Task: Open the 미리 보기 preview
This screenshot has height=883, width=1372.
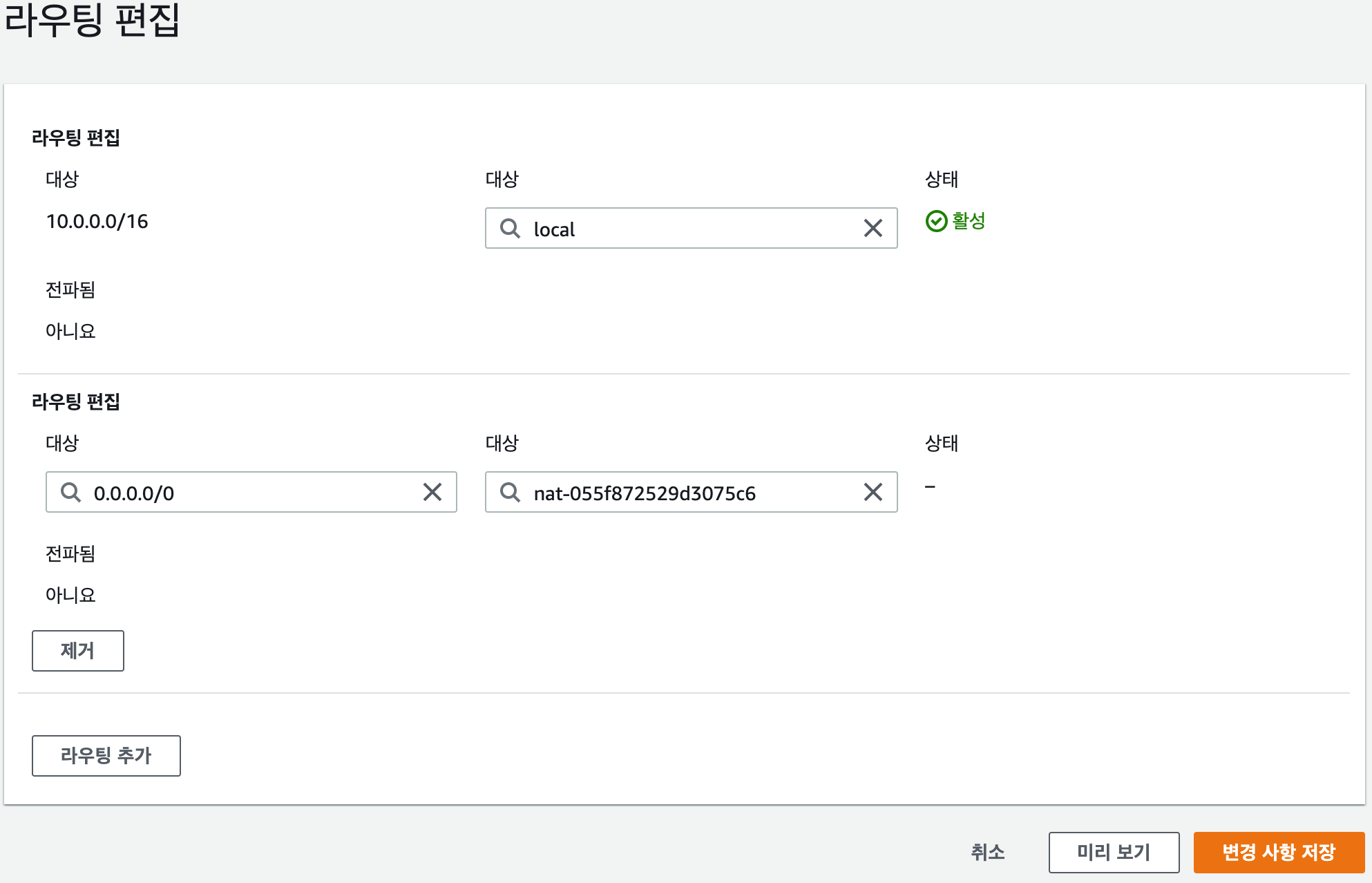Action: [x=1113, y=852]
